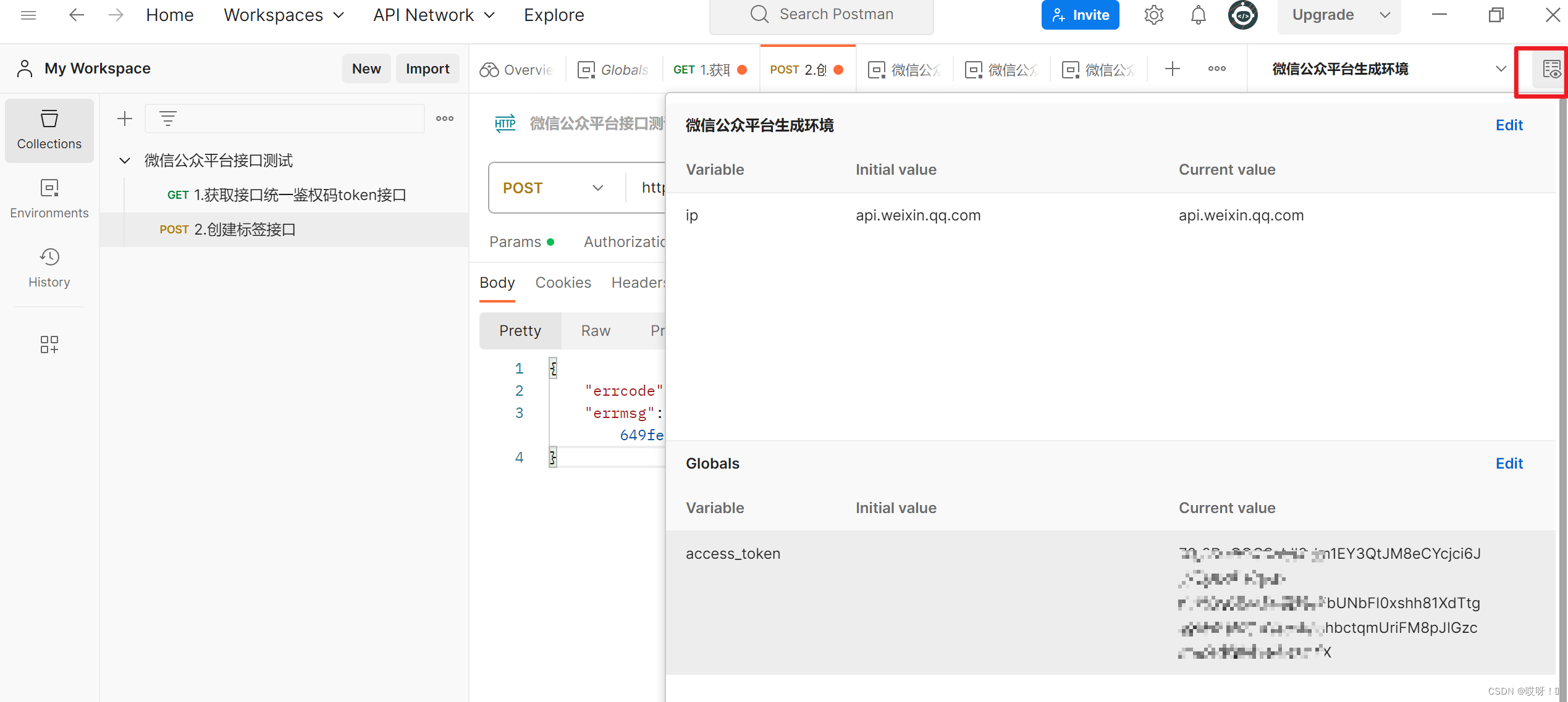
Task: Open the environment quick look icon
Action: [x=1551, y=69]
